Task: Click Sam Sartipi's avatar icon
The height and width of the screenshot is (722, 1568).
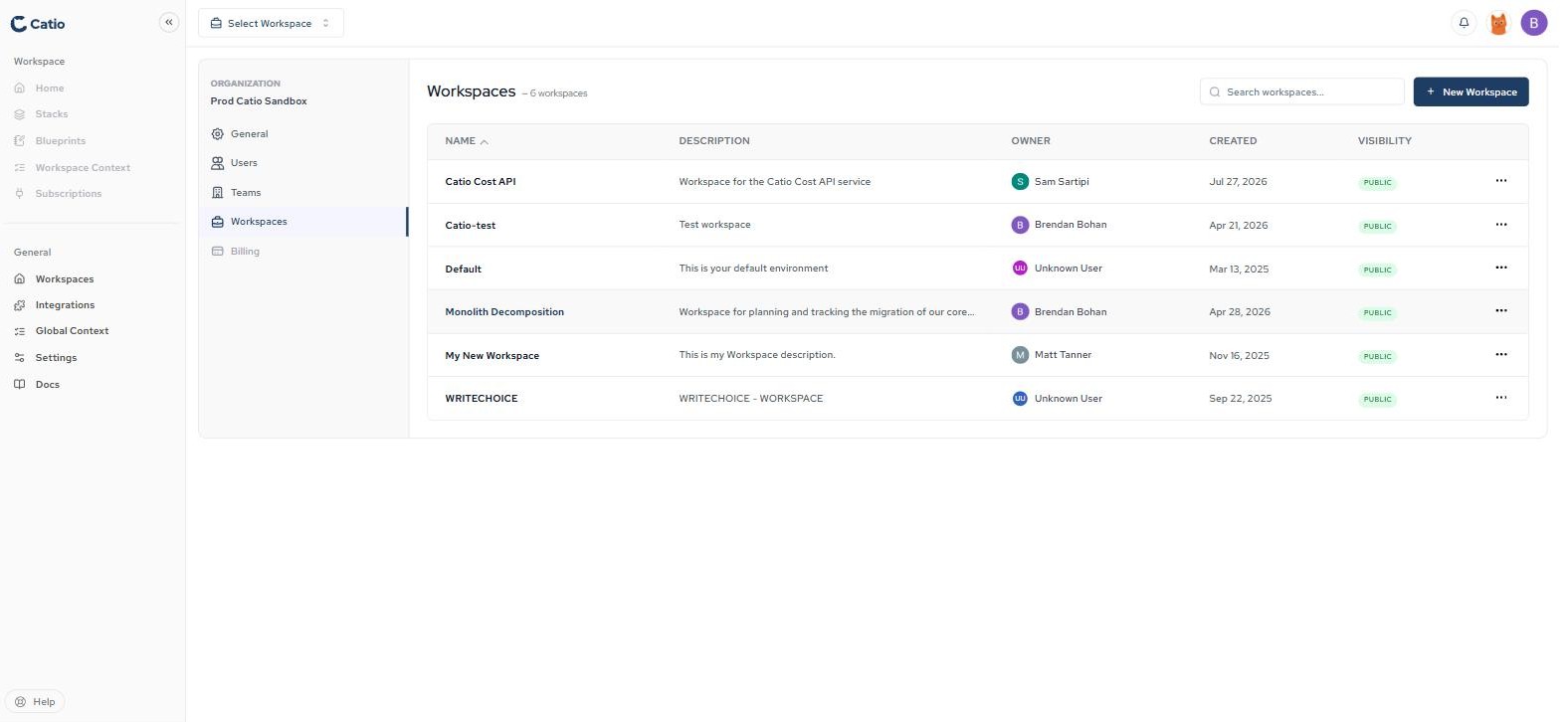Action: 1020,182
